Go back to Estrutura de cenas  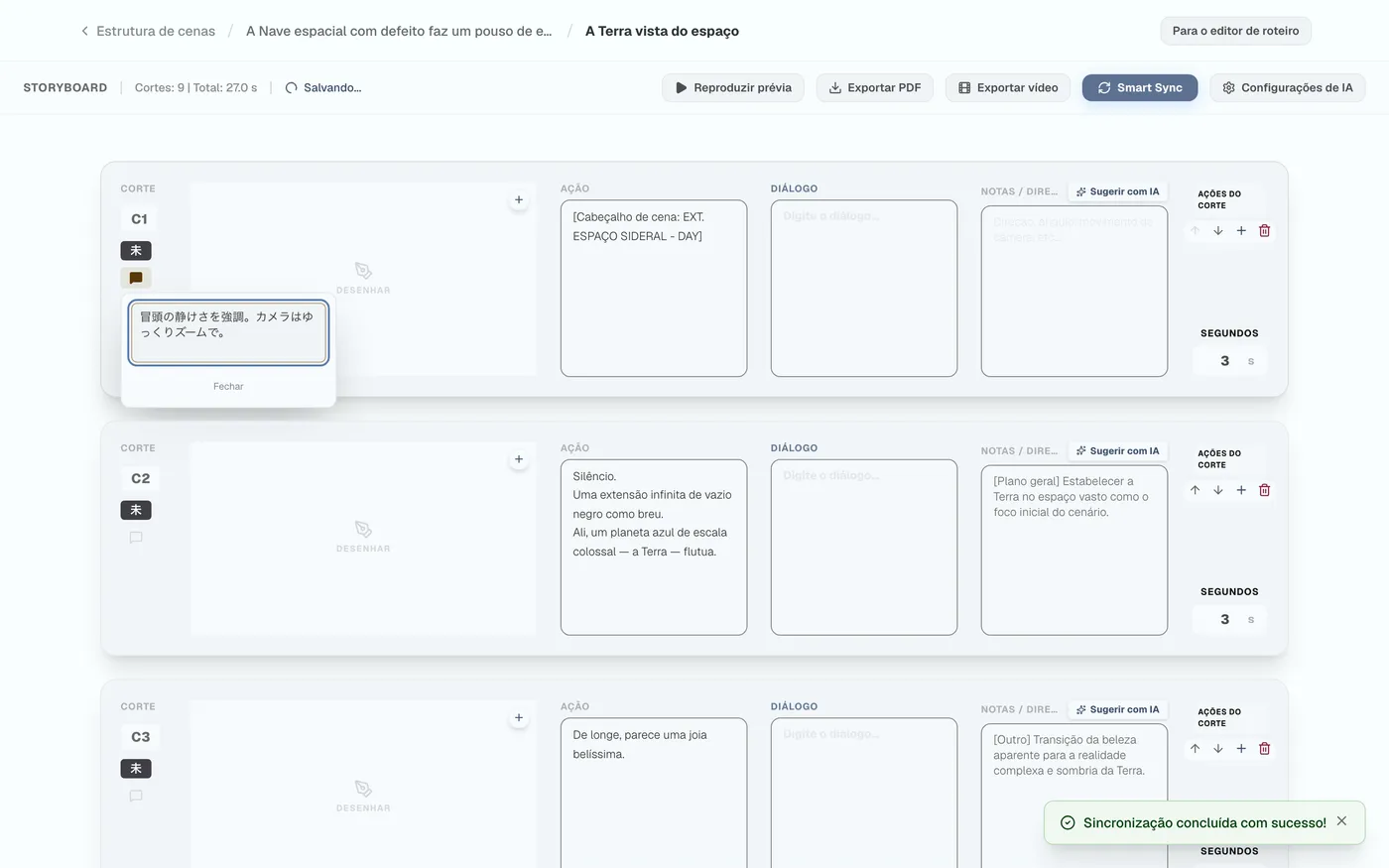(148, 31)
